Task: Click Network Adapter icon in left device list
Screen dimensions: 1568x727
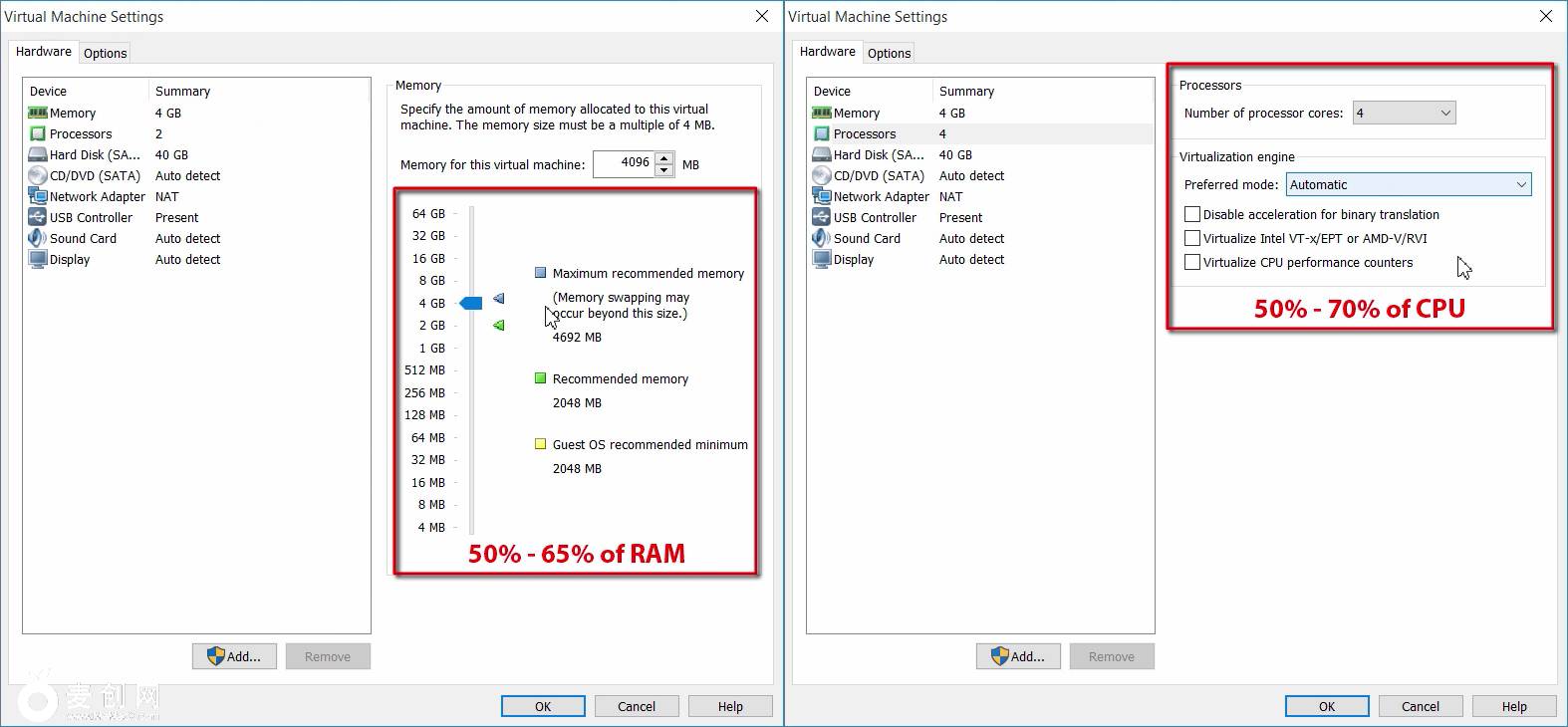Action: 38,197
